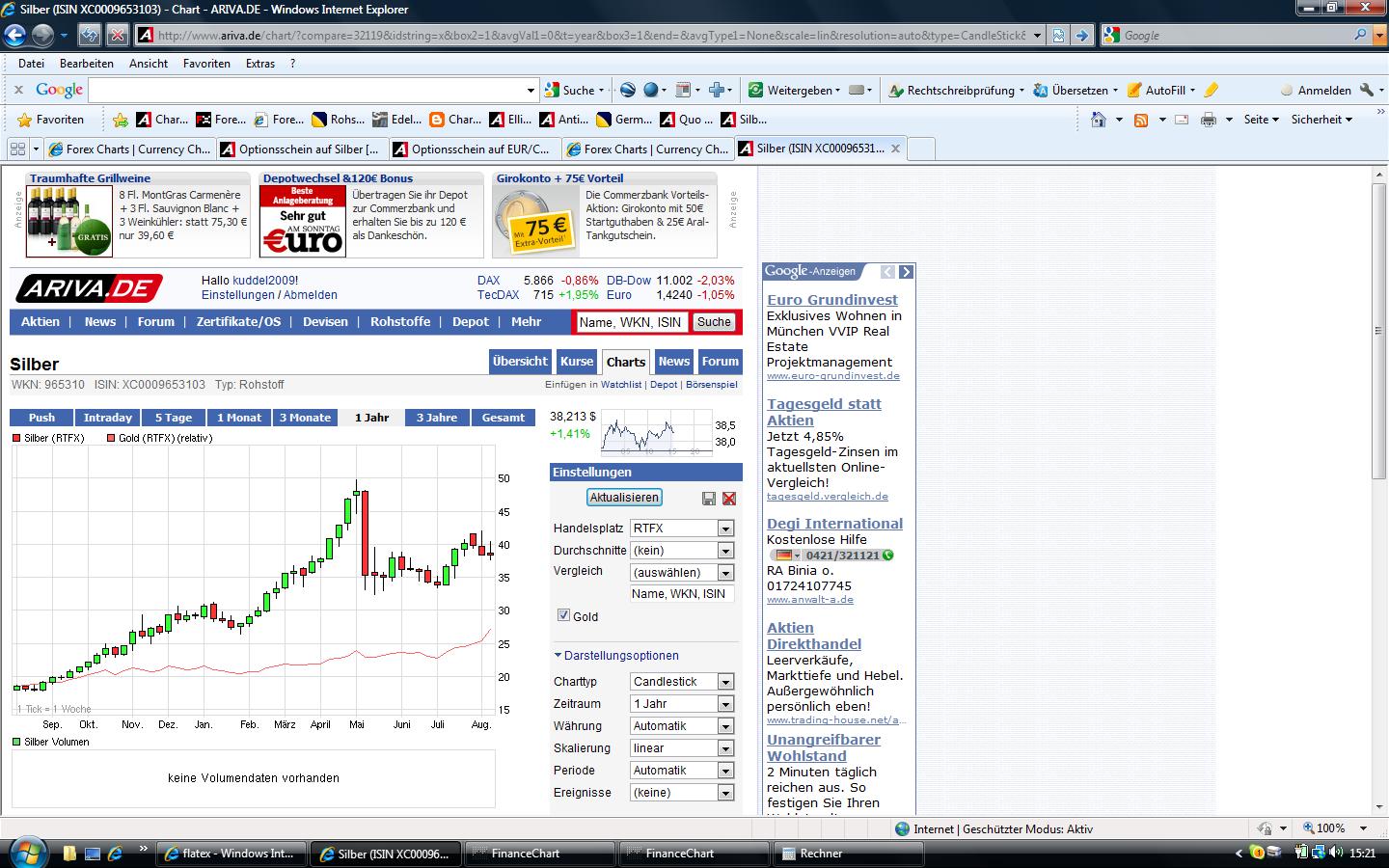Viewport: 1389px width, 868px height.
Task: Click Add to favorites bar star icon
Action: [121, 120]
